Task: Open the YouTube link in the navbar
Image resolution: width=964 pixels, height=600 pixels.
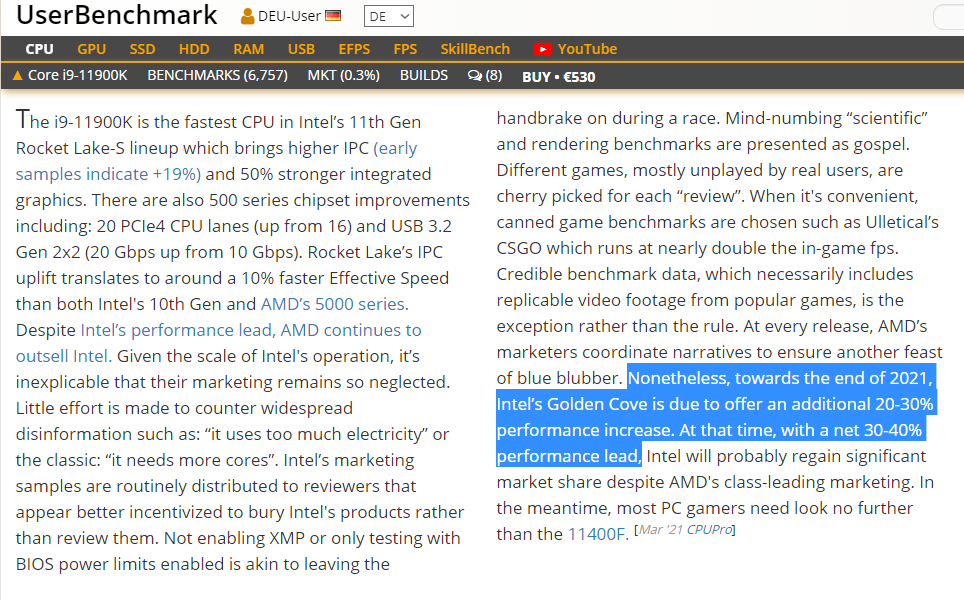Action: pyautogui.click(x=587, y=49)
